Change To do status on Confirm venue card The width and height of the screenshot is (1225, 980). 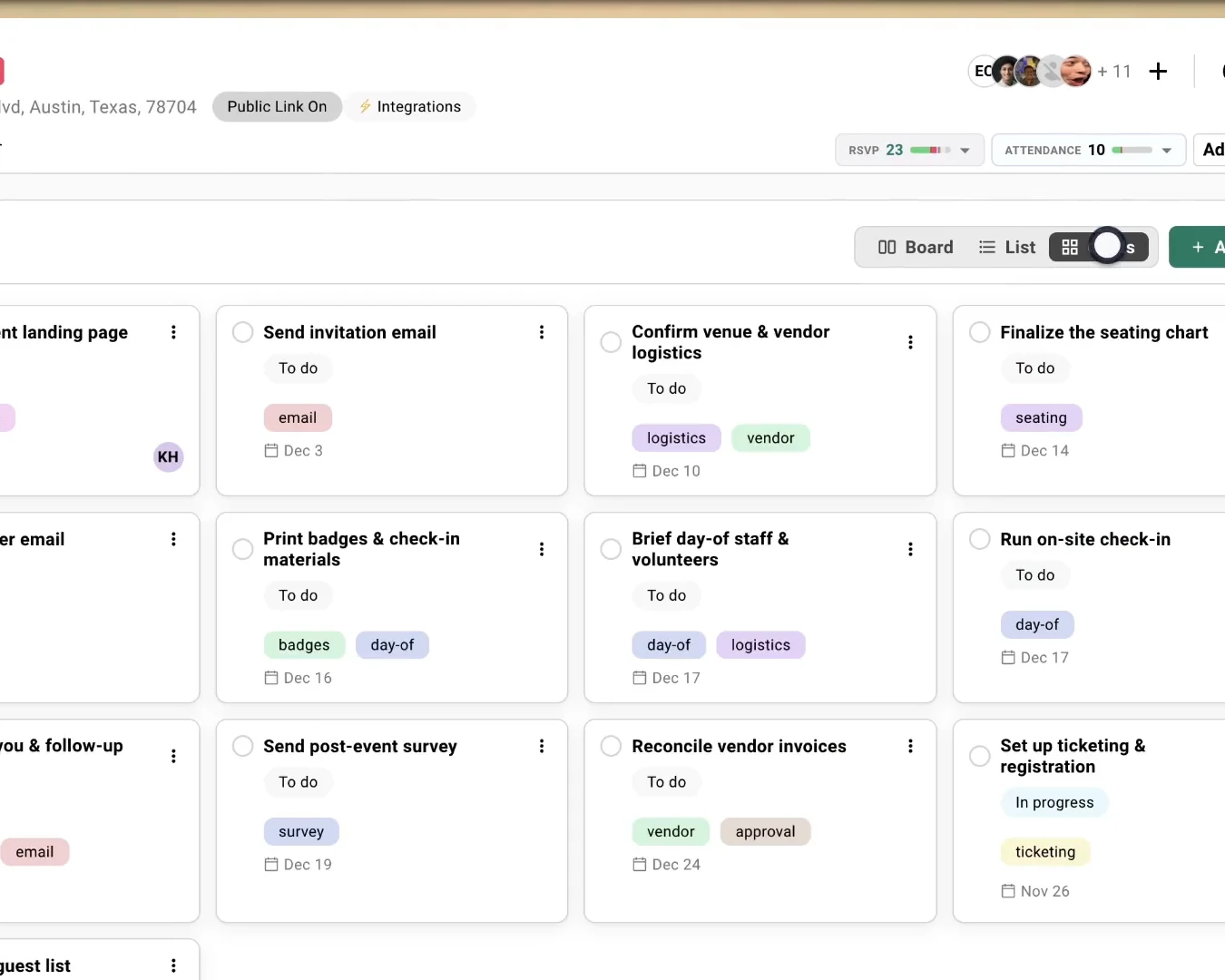[666, 388]
